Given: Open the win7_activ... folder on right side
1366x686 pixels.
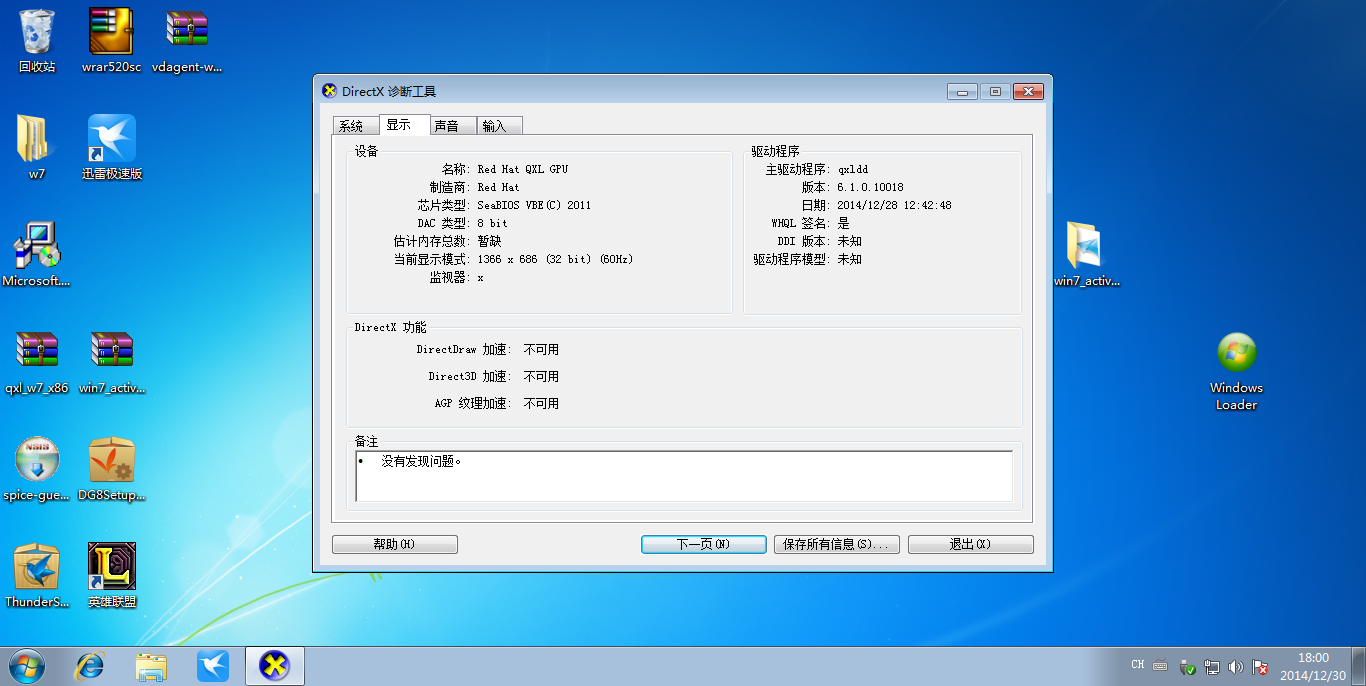Looking at the screenshot, I should [1087, 254].
